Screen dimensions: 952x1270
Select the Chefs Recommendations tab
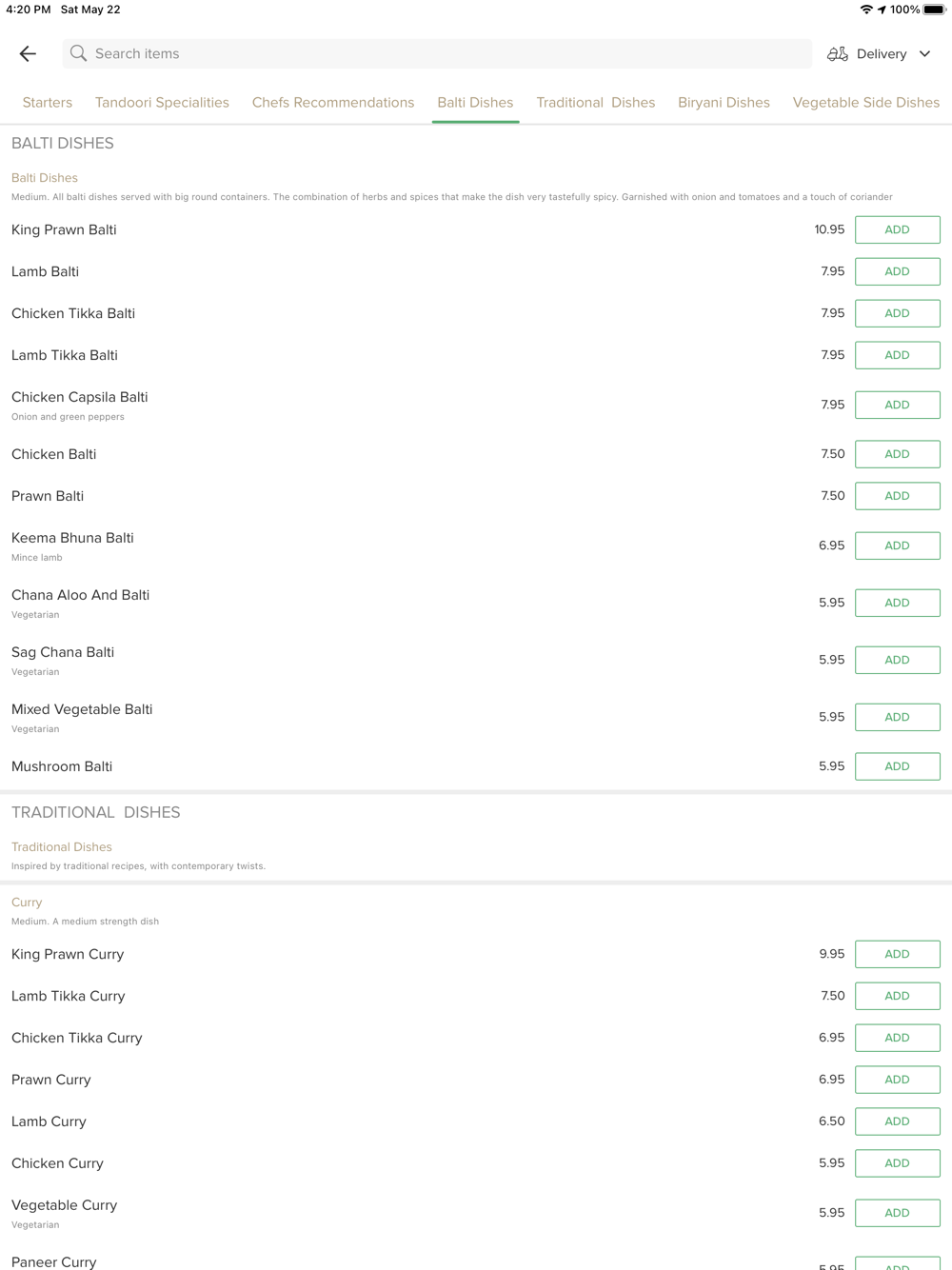[x=333, y=103]
